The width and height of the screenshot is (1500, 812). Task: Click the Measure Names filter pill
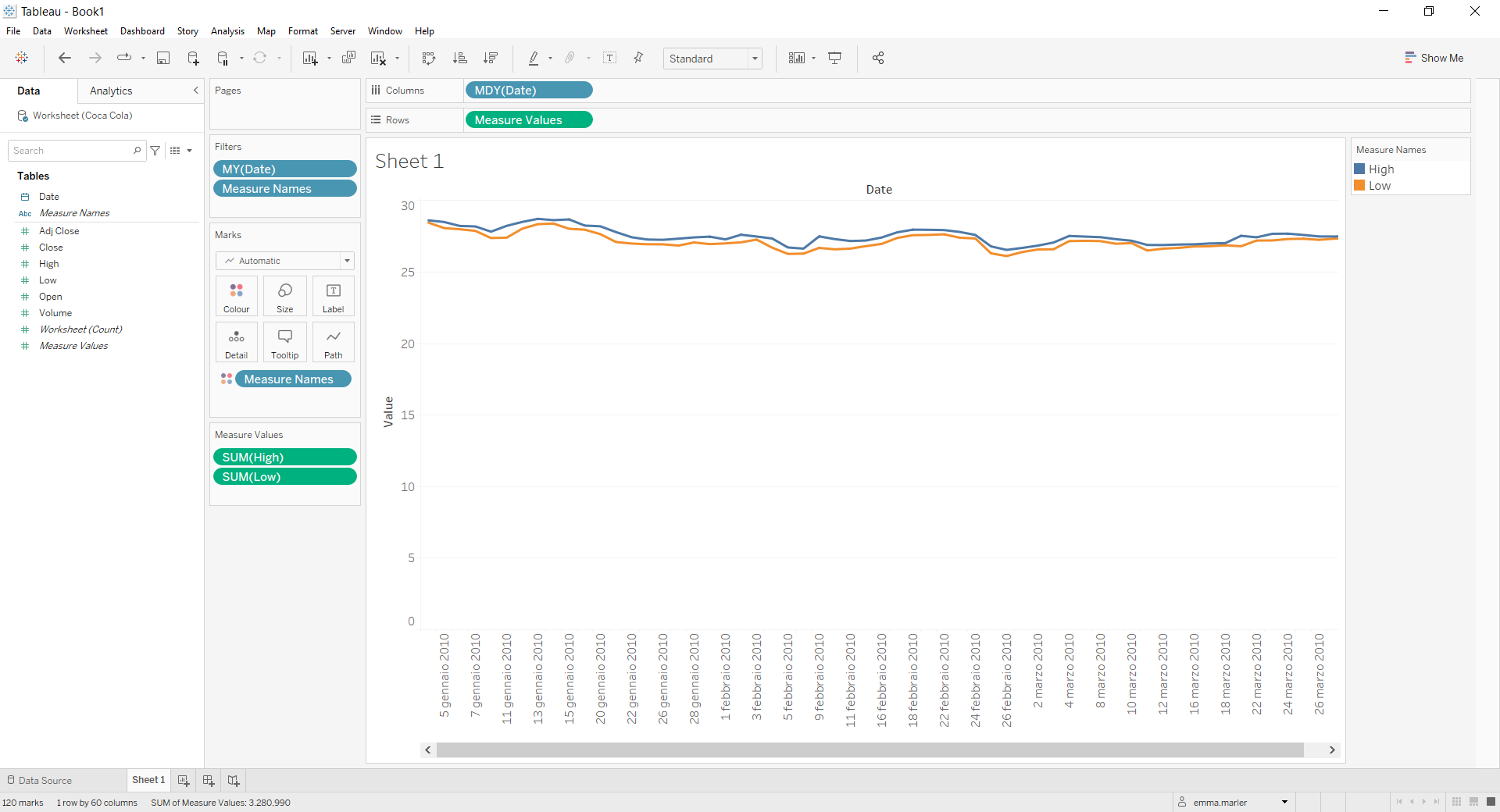284,188
